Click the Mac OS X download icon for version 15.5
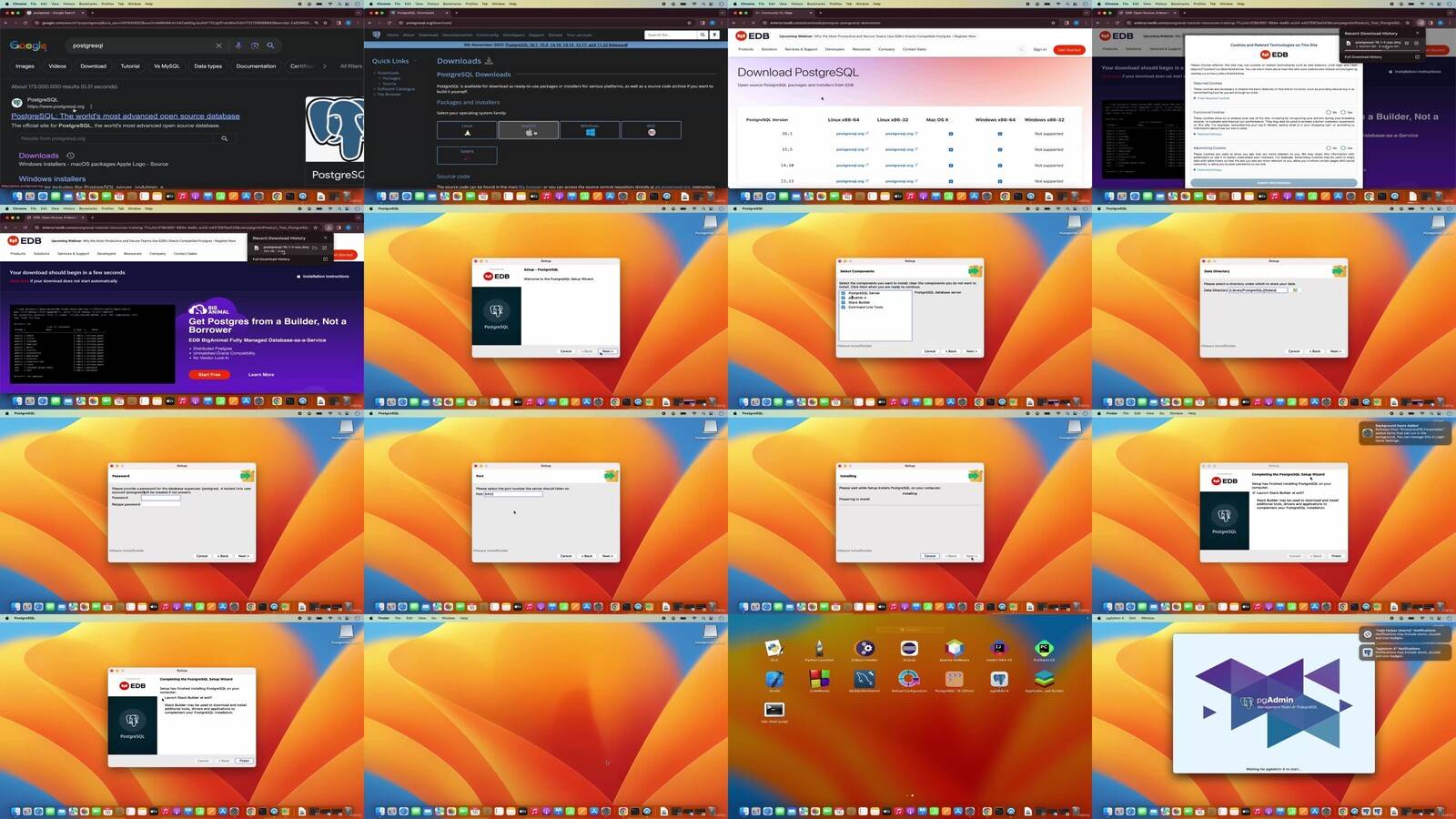Screen dimensions: 1456x819 (951, 149)
